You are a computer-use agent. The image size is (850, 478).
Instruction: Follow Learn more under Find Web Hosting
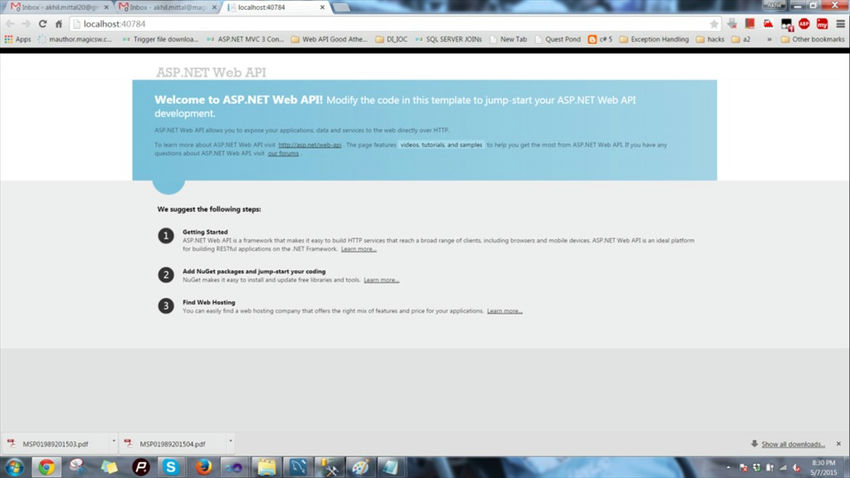point(504,311)
